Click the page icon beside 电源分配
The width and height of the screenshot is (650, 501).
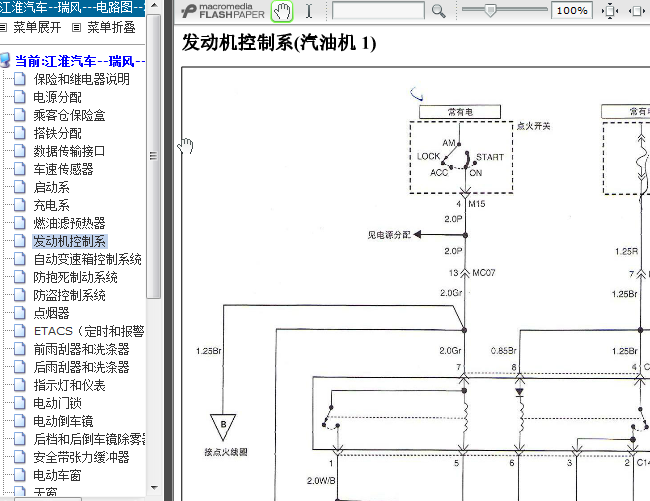point(19,97)
